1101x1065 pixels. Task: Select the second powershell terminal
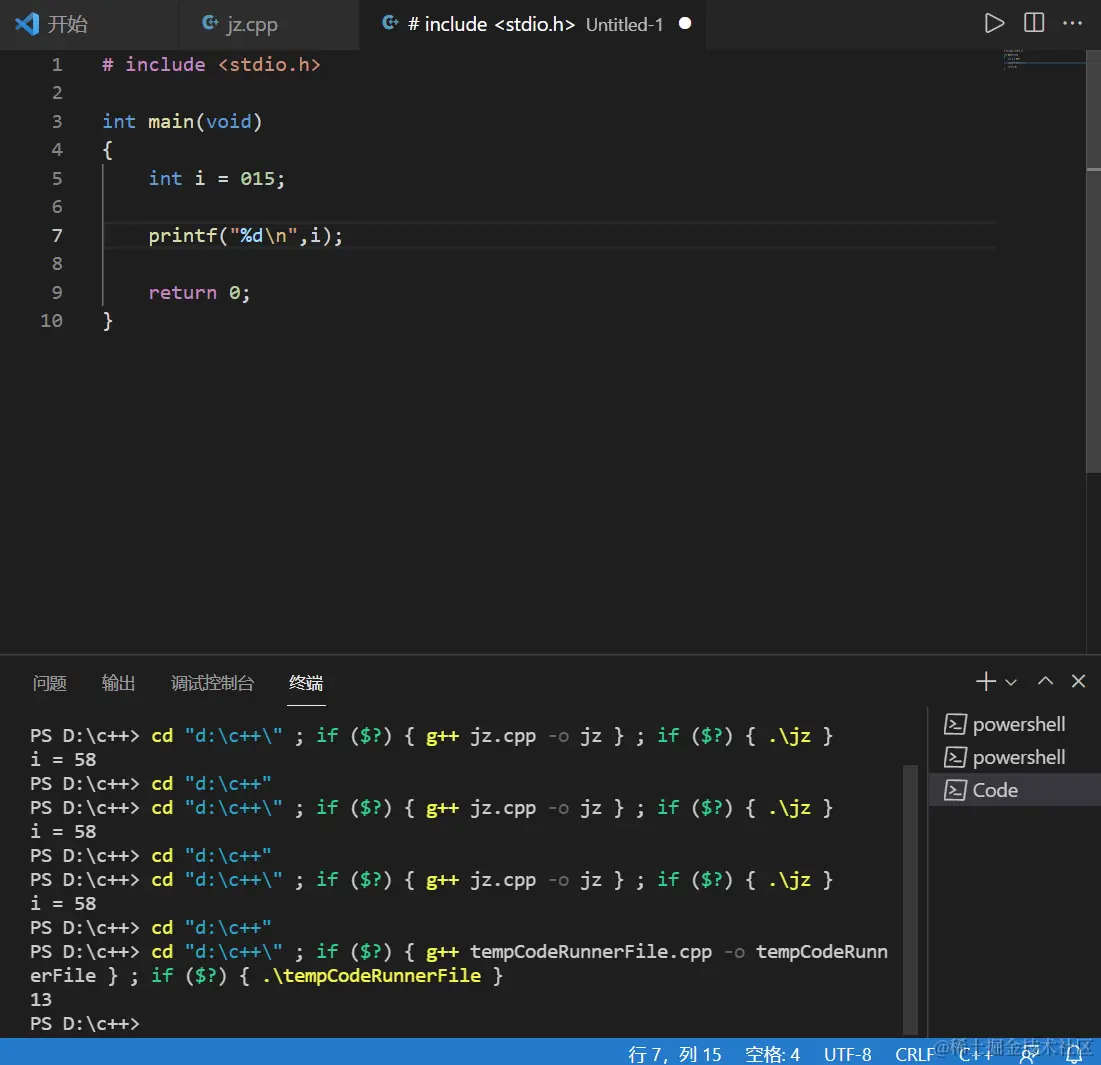tap(1015, 757)
